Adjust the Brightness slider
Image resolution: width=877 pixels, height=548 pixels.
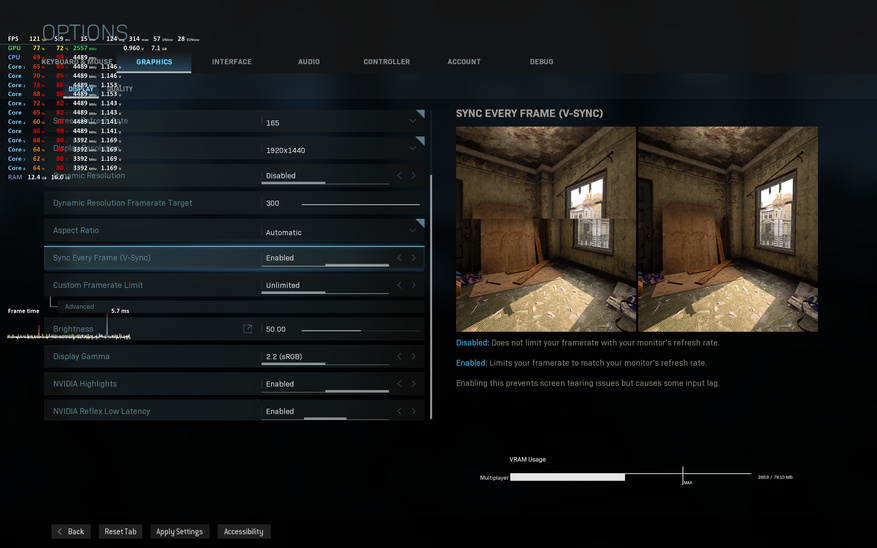point(360,330)
